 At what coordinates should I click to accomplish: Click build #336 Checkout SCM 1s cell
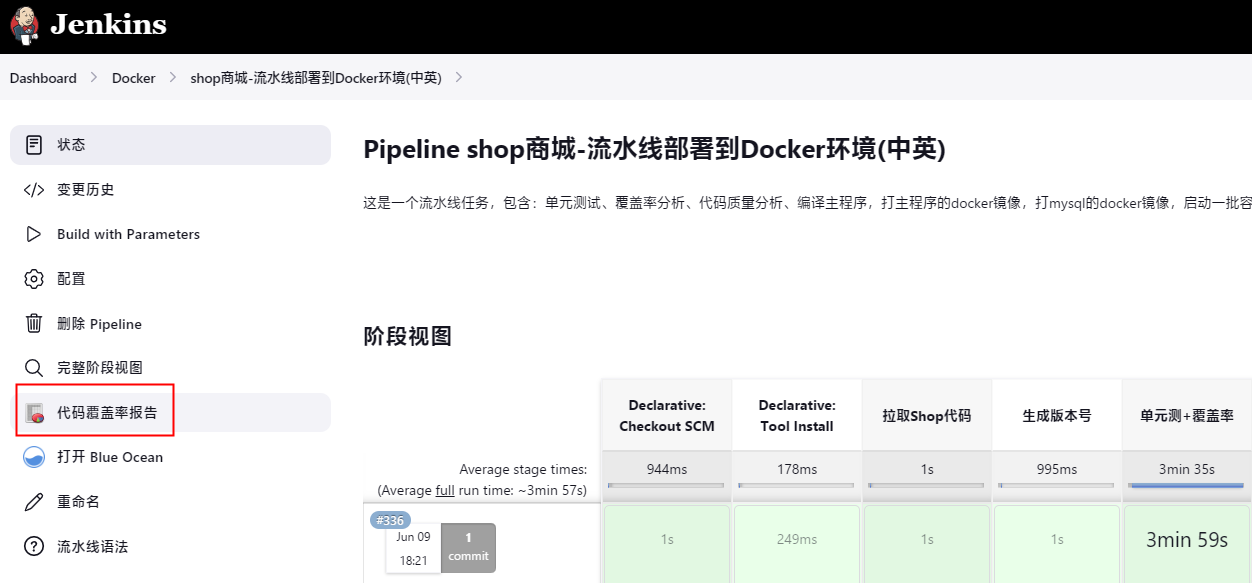[x=667, y=544]
